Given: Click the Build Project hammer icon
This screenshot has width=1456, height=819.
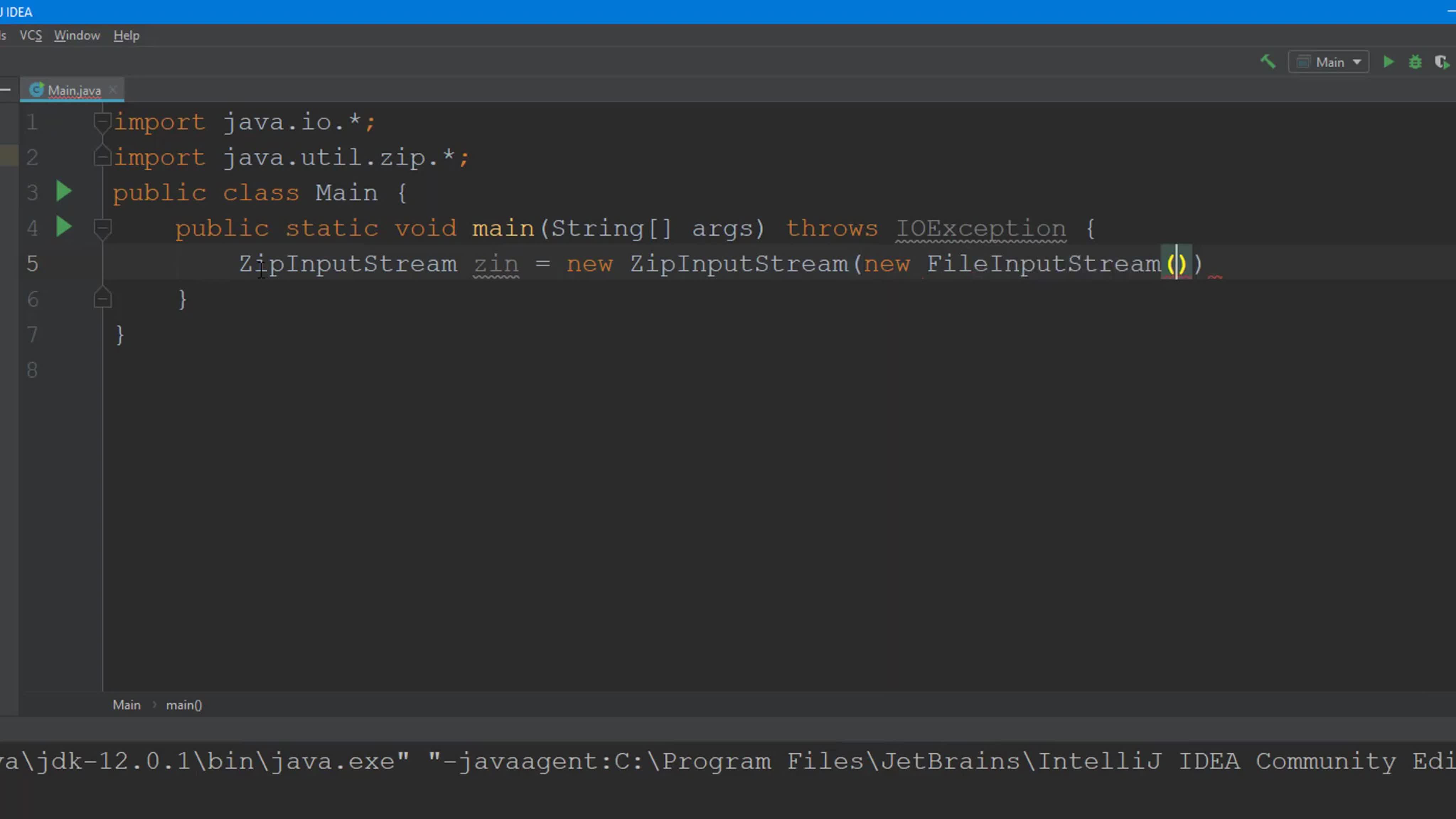Looking at the screenshot, I should click(x=1268, y=61).
